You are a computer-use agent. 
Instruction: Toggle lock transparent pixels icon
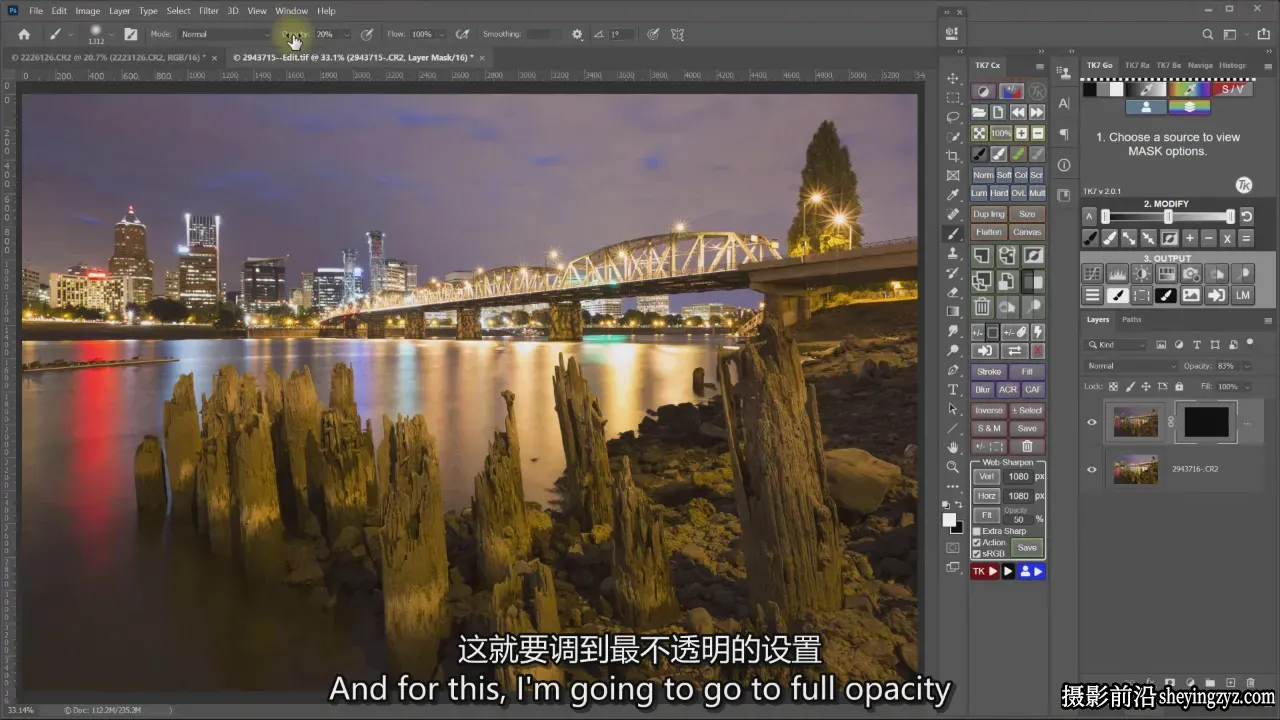pos(1111,386)
